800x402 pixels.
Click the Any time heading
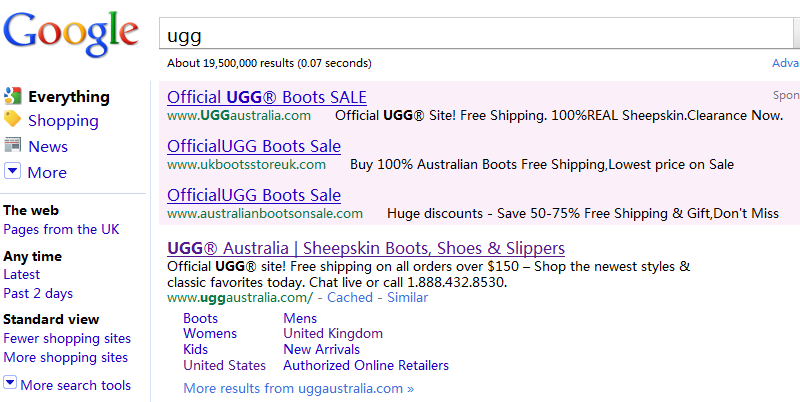[32, 257]
